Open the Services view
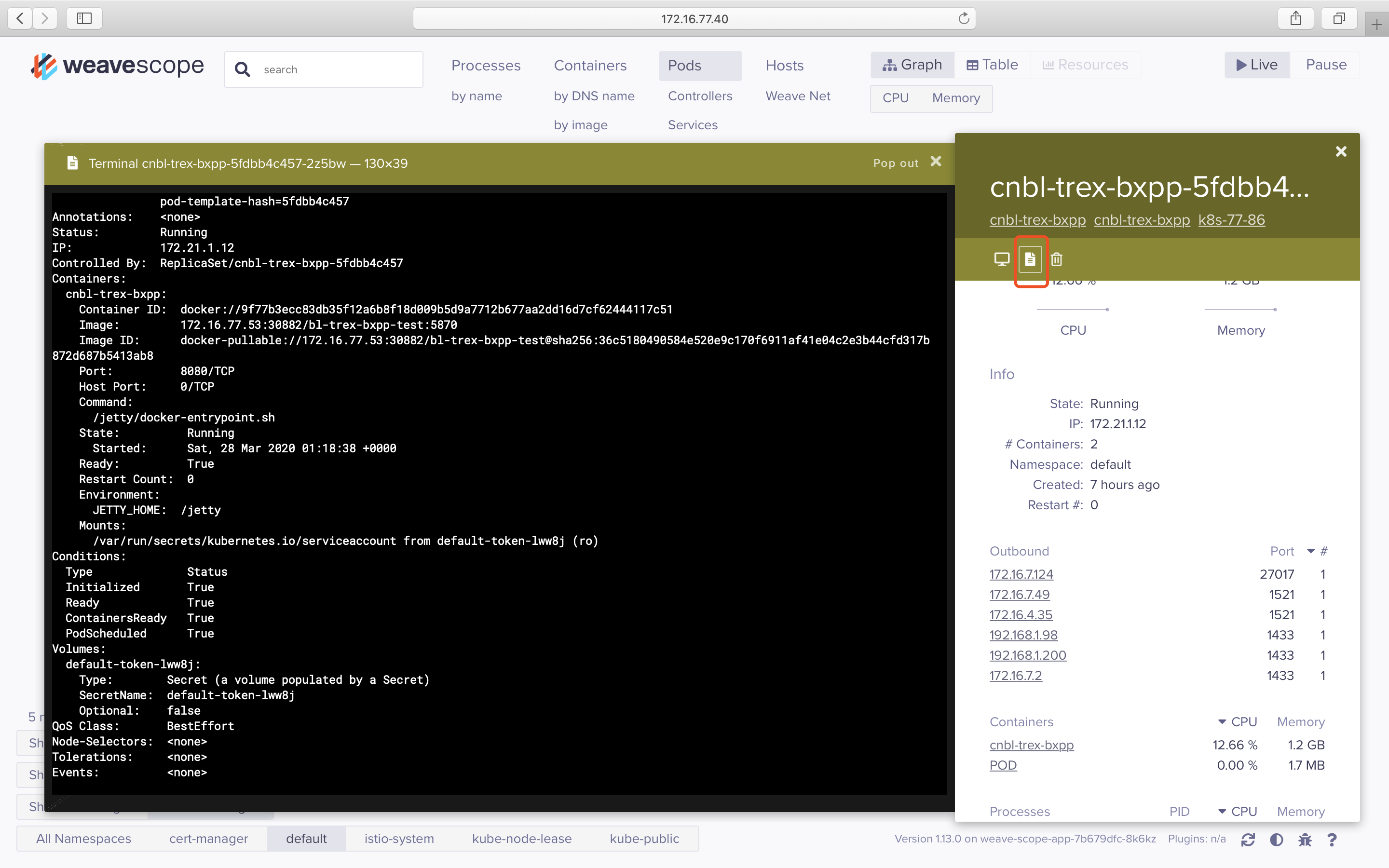1389x868 pixels. click(x=693, y=124)
